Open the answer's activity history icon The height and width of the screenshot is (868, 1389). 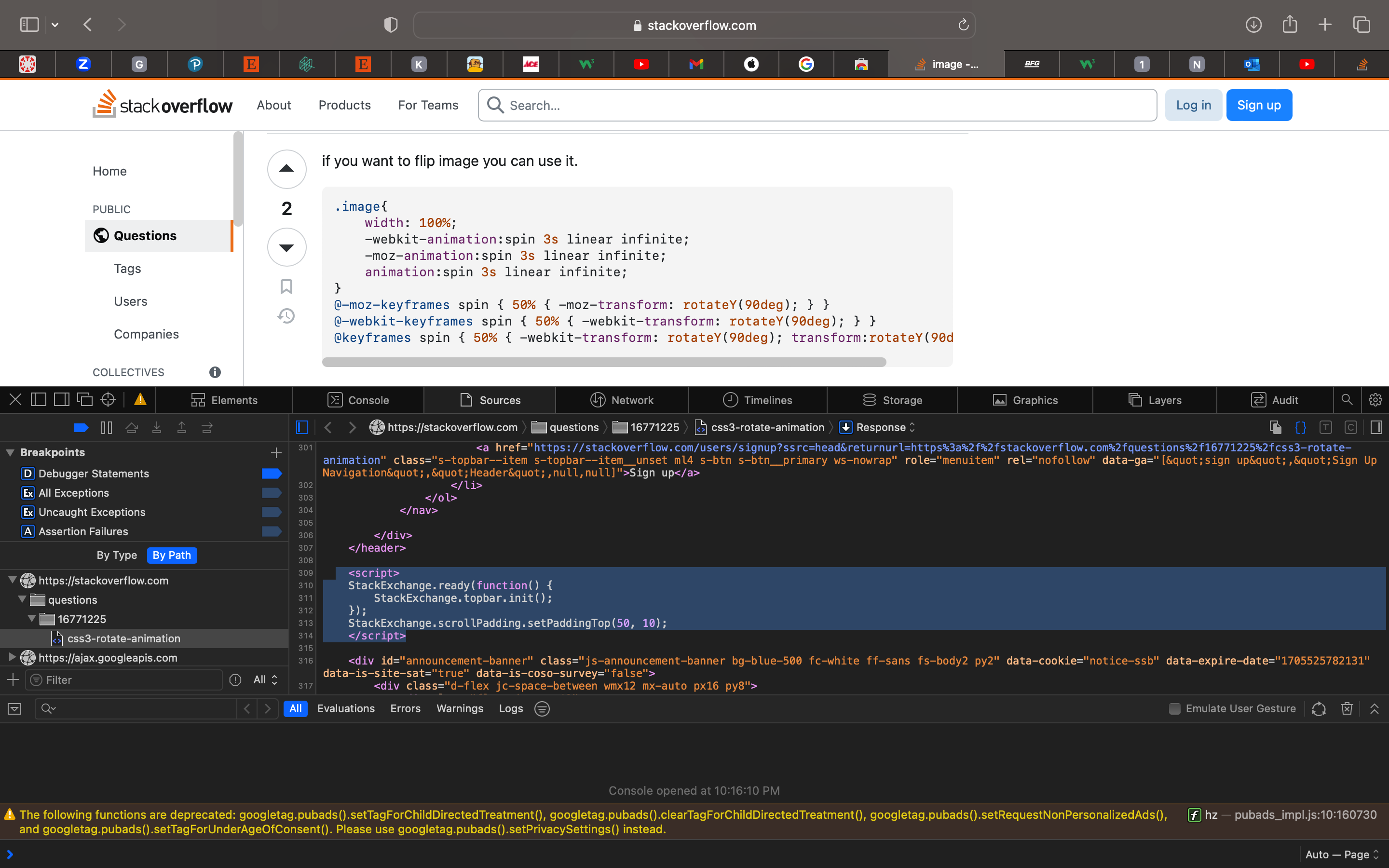[286, 316]
